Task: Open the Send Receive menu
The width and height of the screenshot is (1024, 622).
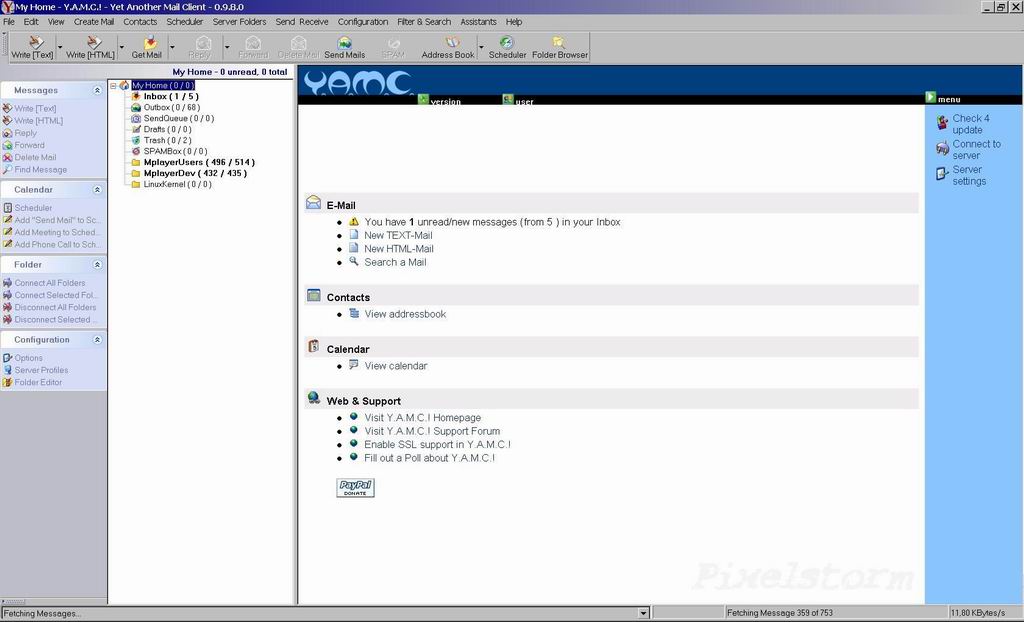Action: (x=302, y=22)
